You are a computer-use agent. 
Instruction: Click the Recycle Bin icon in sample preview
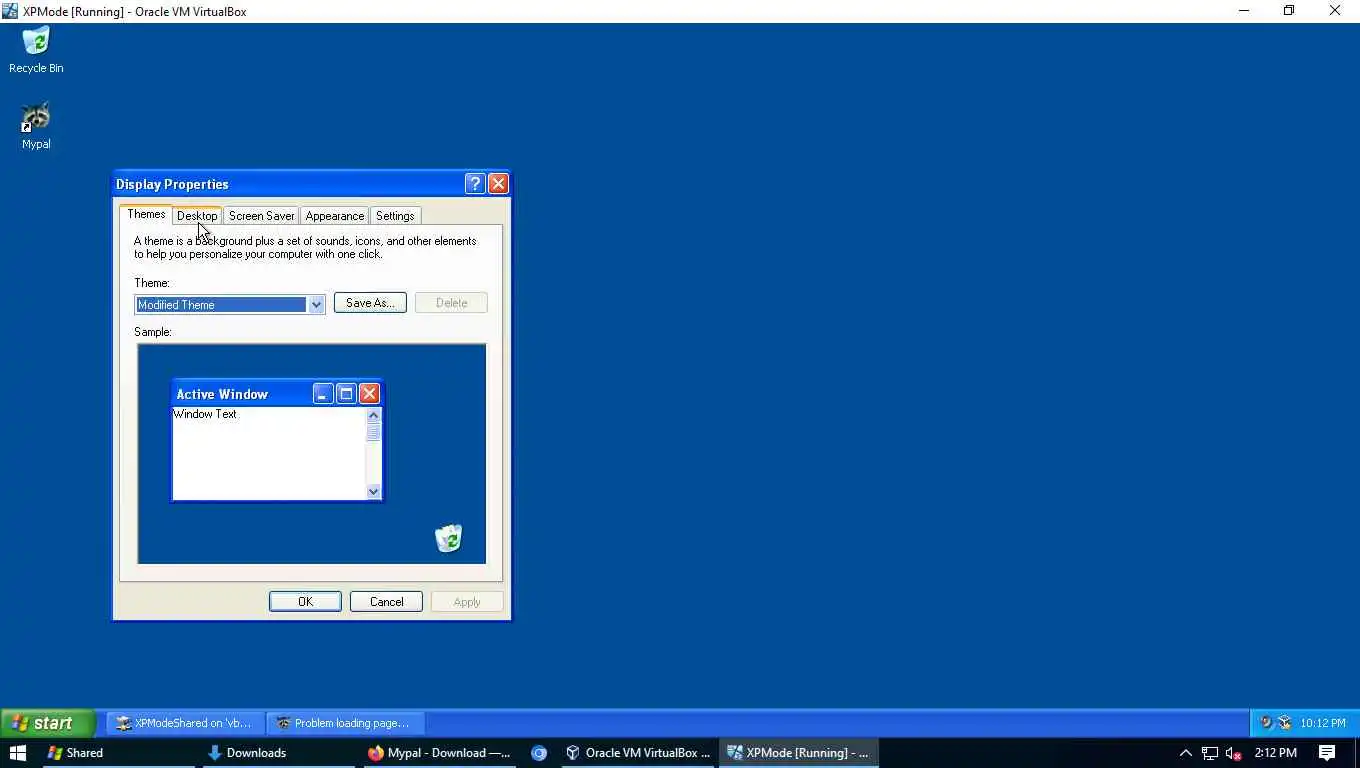449,538
